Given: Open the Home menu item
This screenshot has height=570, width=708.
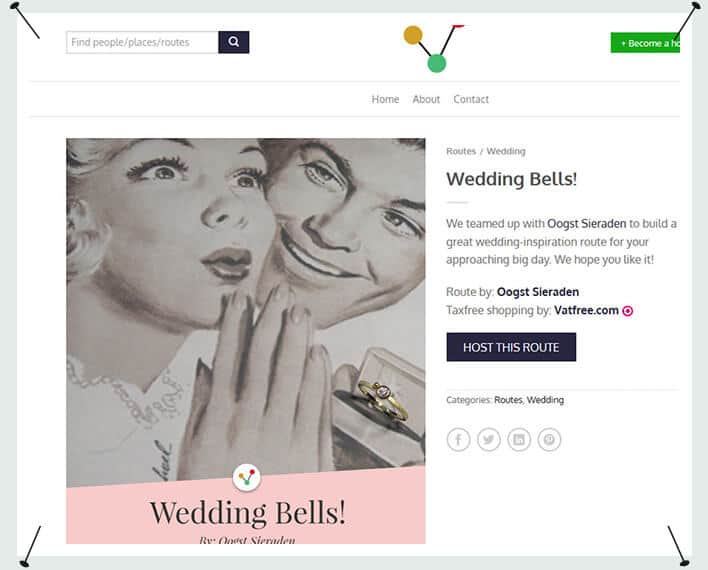Looking at the screenshot, I should point(385,99).
